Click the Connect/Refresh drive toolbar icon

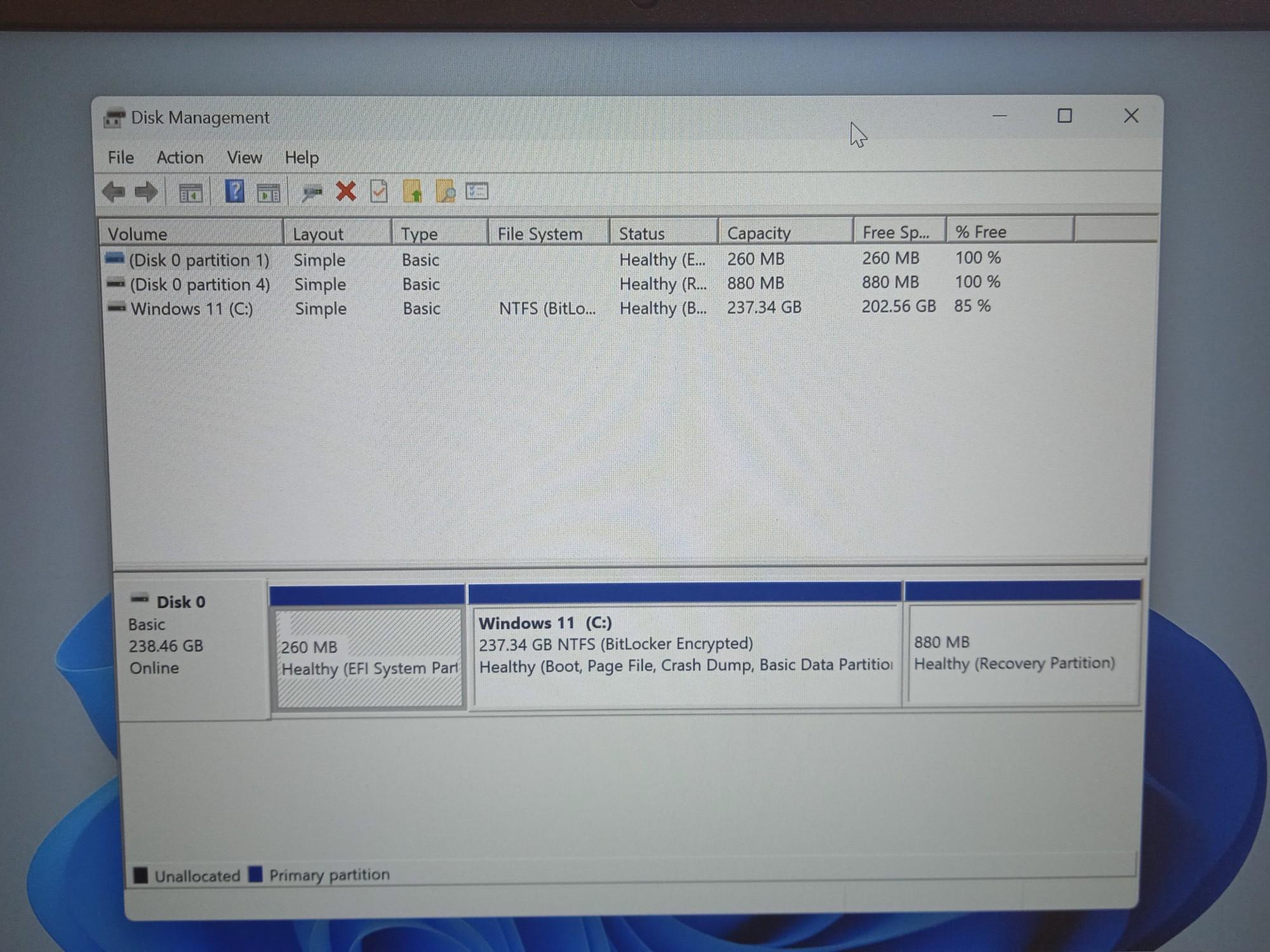(x=312, y=192)
